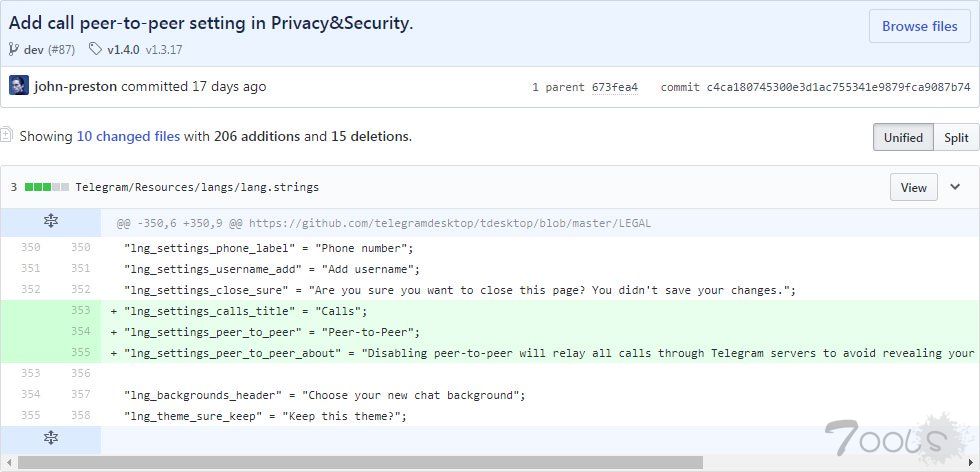Screen dimensions: 980x472
Task: Click the Browse files button
Action: coord(919,27)
